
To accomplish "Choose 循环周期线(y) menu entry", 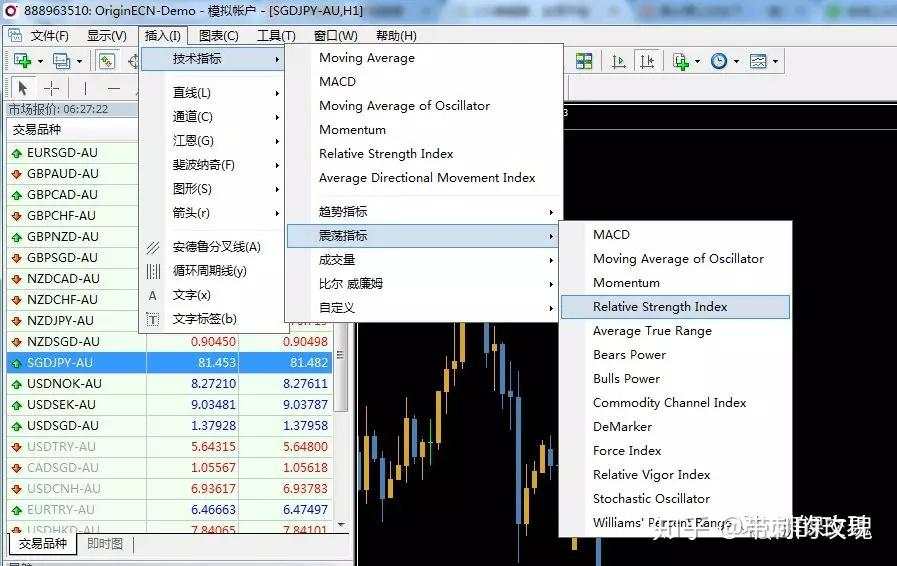I will (x=213, y=271).
